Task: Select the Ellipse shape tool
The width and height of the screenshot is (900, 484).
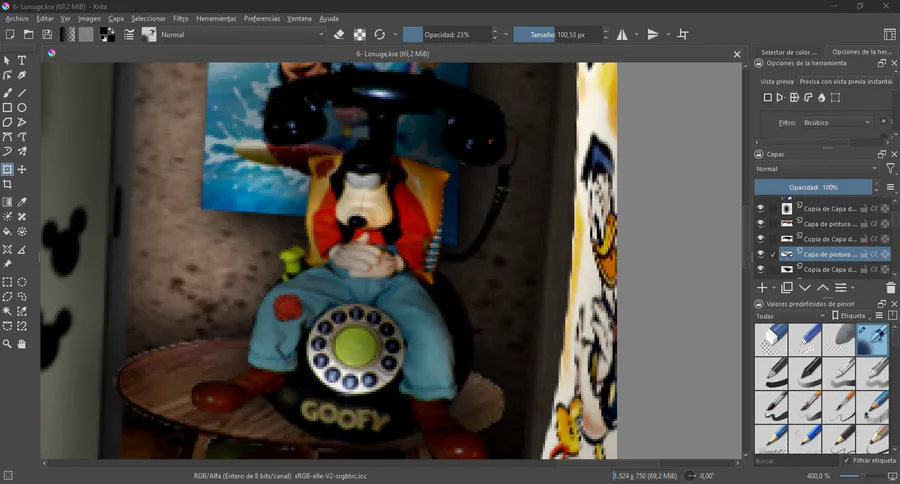Action: (22, 107)
